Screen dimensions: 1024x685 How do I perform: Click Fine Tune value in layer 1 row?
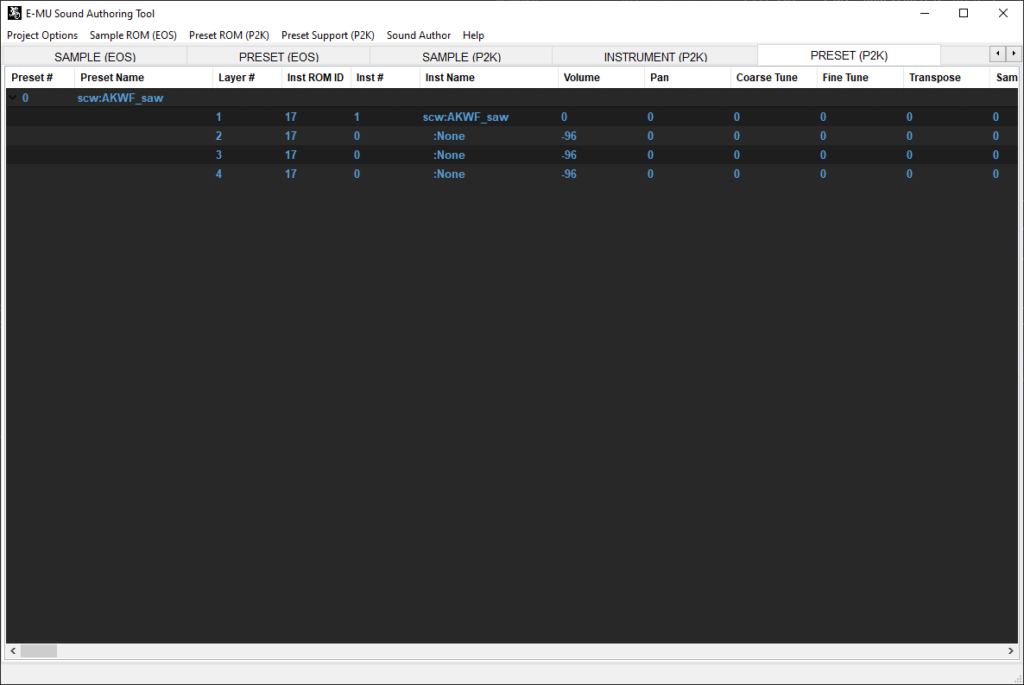823,117
